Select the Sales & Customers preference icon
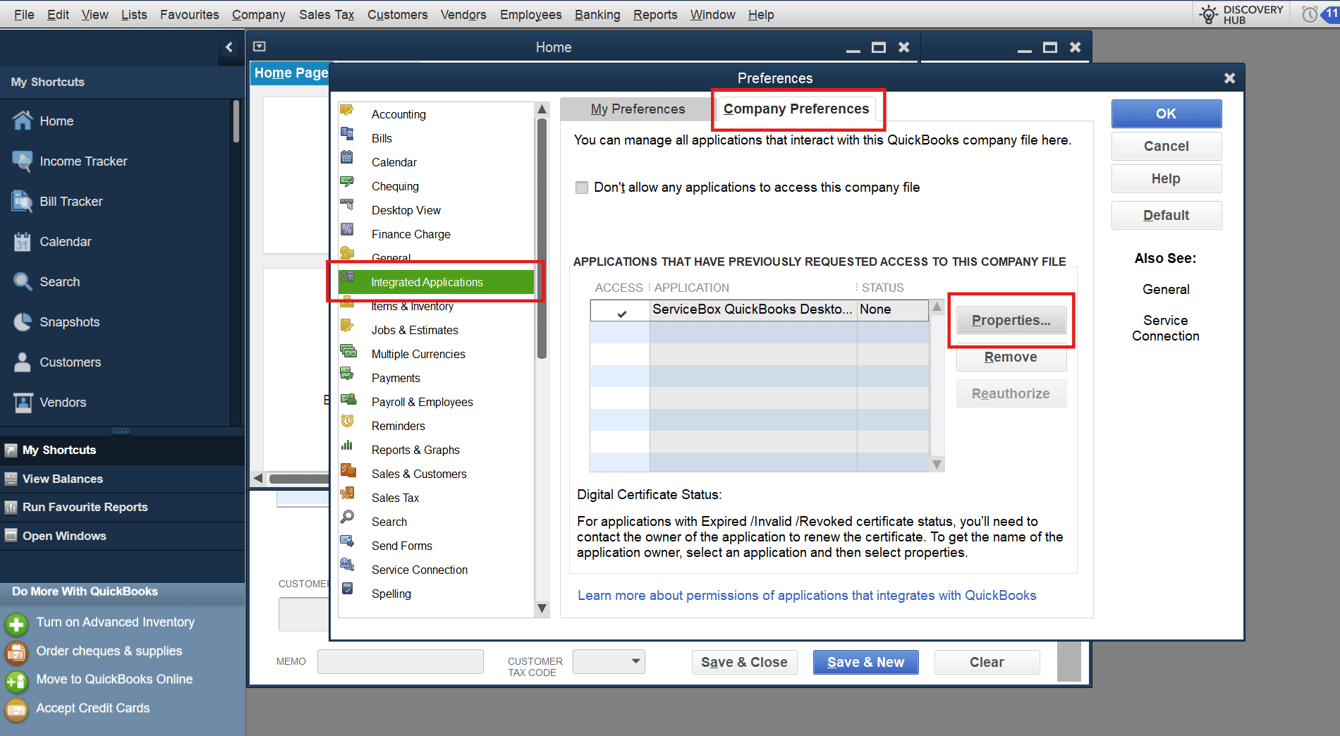The image size is (1340, 736). 347,470
